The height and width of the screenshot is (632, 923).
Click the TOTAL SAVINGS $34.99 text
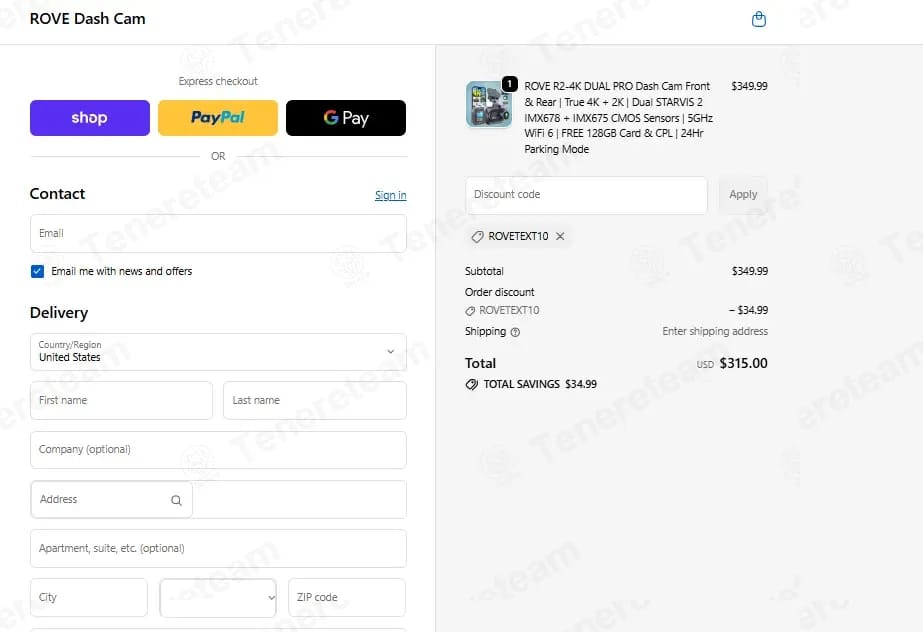coord(540,384)
